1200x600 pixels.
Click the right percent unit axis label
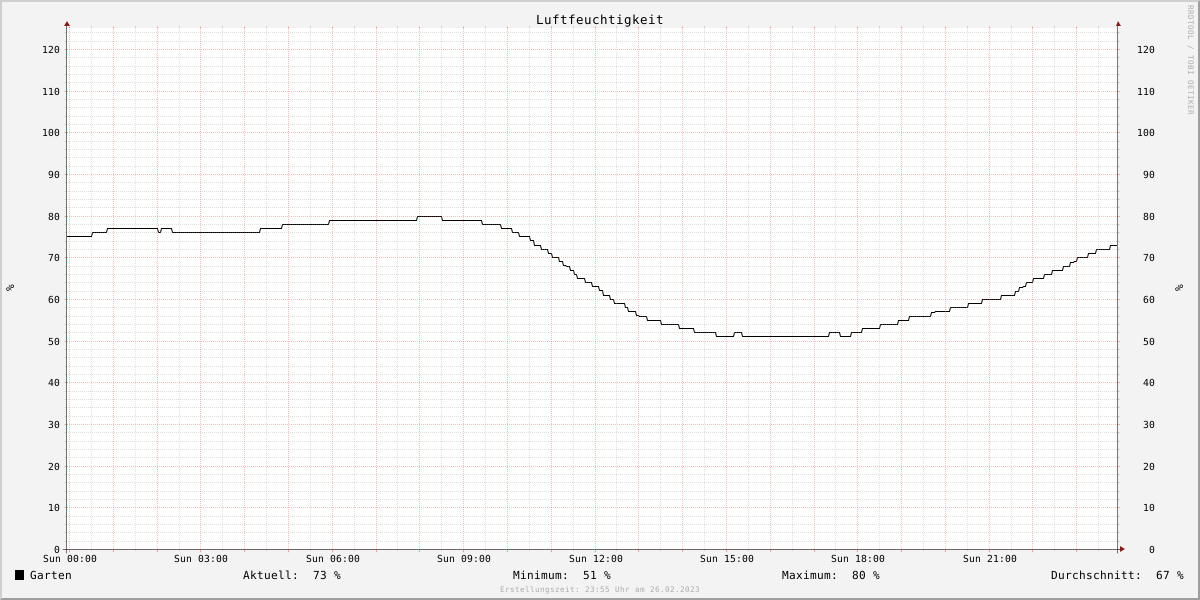coord(1179,288)
